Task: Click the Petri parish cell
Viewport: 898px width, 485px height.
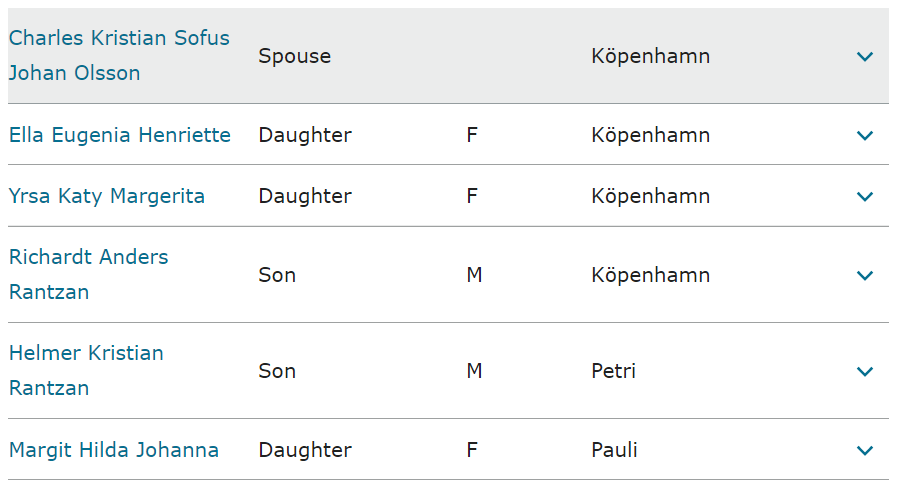Action: (x=613, y=371)
